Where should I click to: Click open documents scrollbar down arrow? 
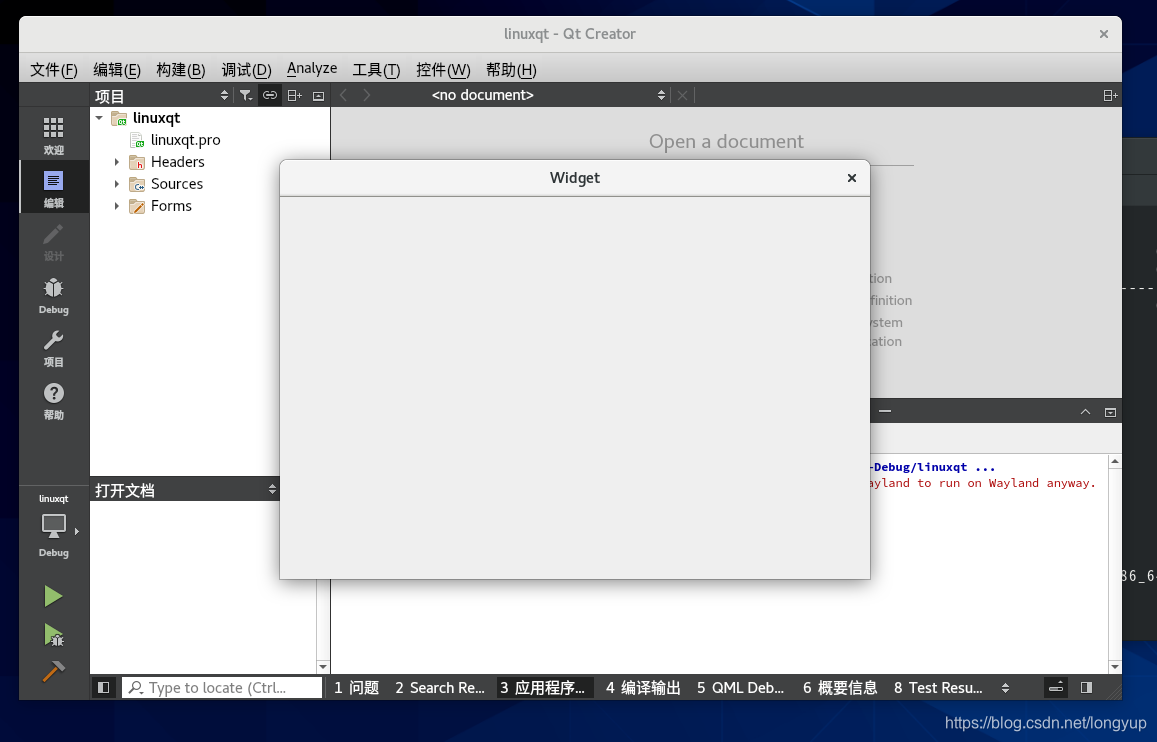coord(322,667)
